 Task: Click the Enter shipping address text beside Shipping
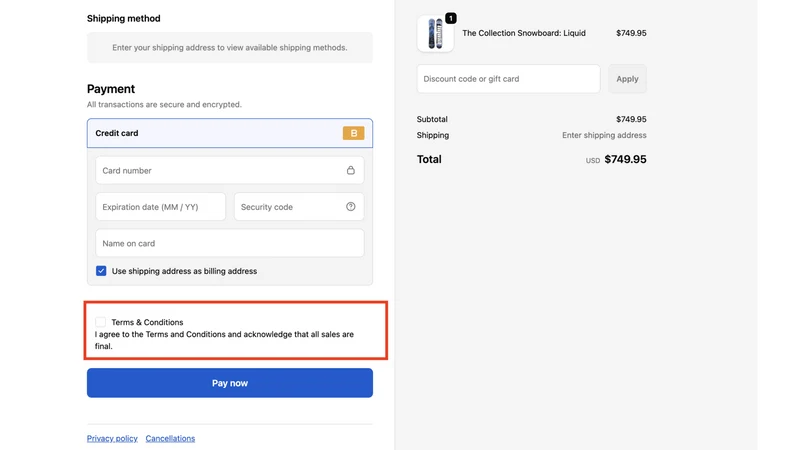click(x=604, y=135)
